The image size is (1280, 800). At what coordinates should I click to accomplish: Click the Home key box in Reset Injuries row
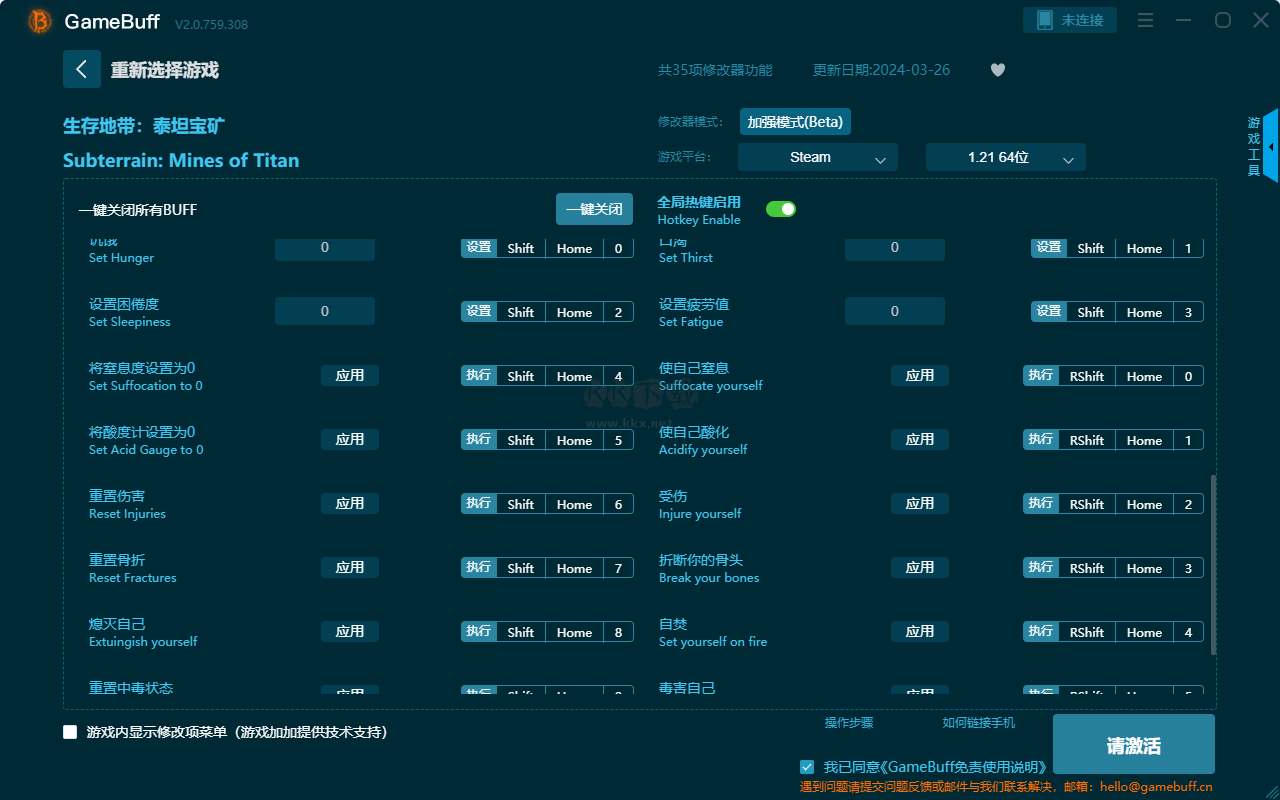pyautogui.click(x=575, y=504)
